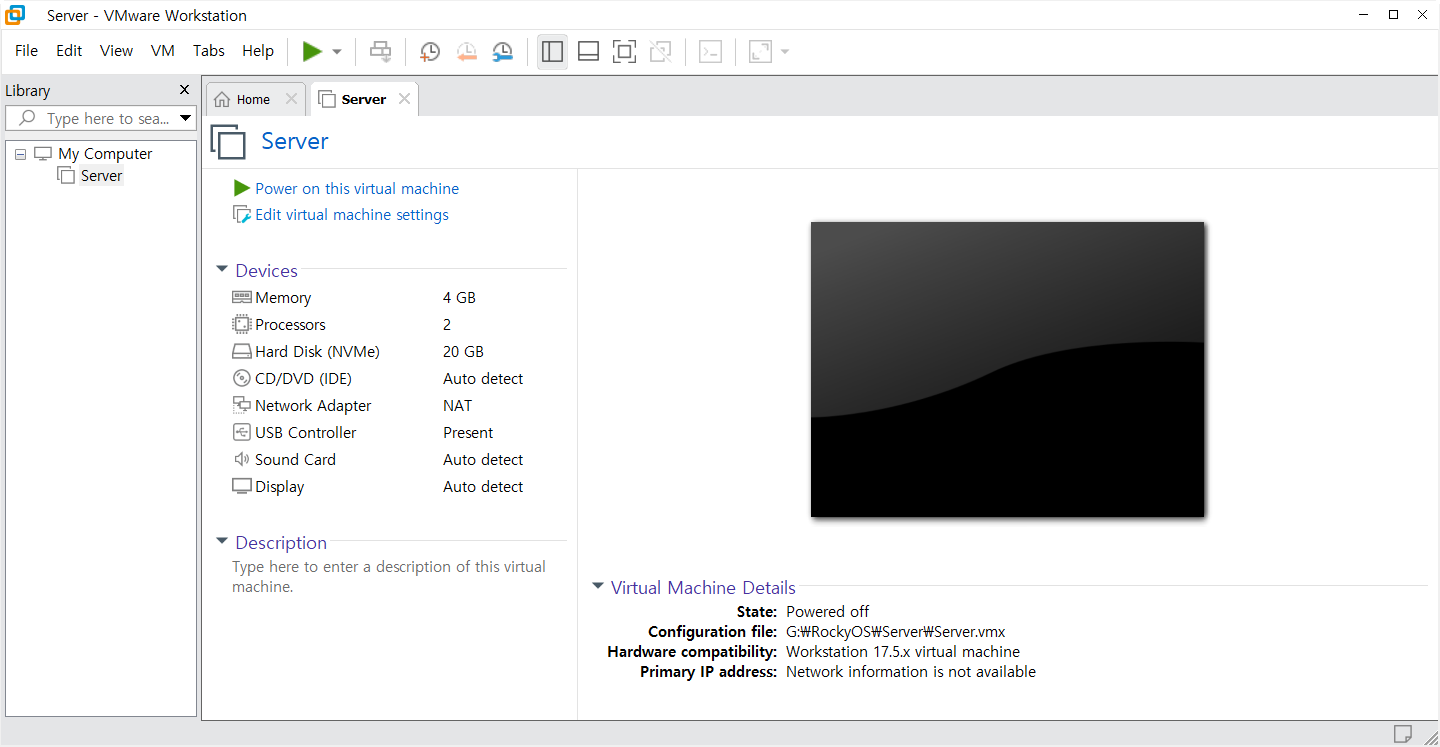Open the Edit menu
The height and width of the screenshot is (747, 1440).
point(69,51)
